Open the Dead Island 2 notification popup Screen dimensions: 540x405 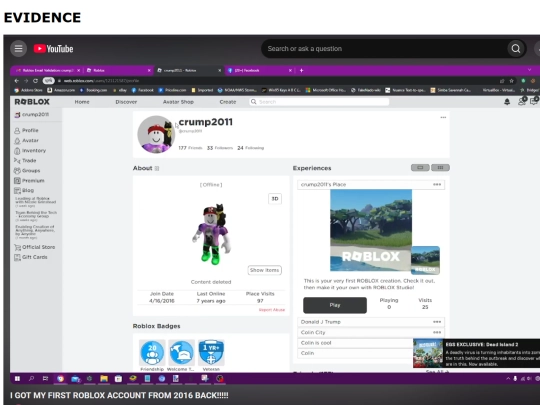pos(477,353)
